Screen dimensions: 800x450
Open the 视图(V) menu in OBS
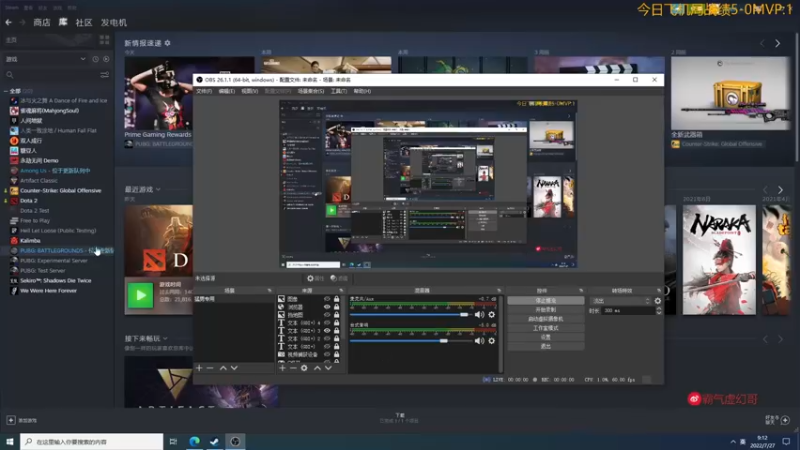tap(249, 91)
